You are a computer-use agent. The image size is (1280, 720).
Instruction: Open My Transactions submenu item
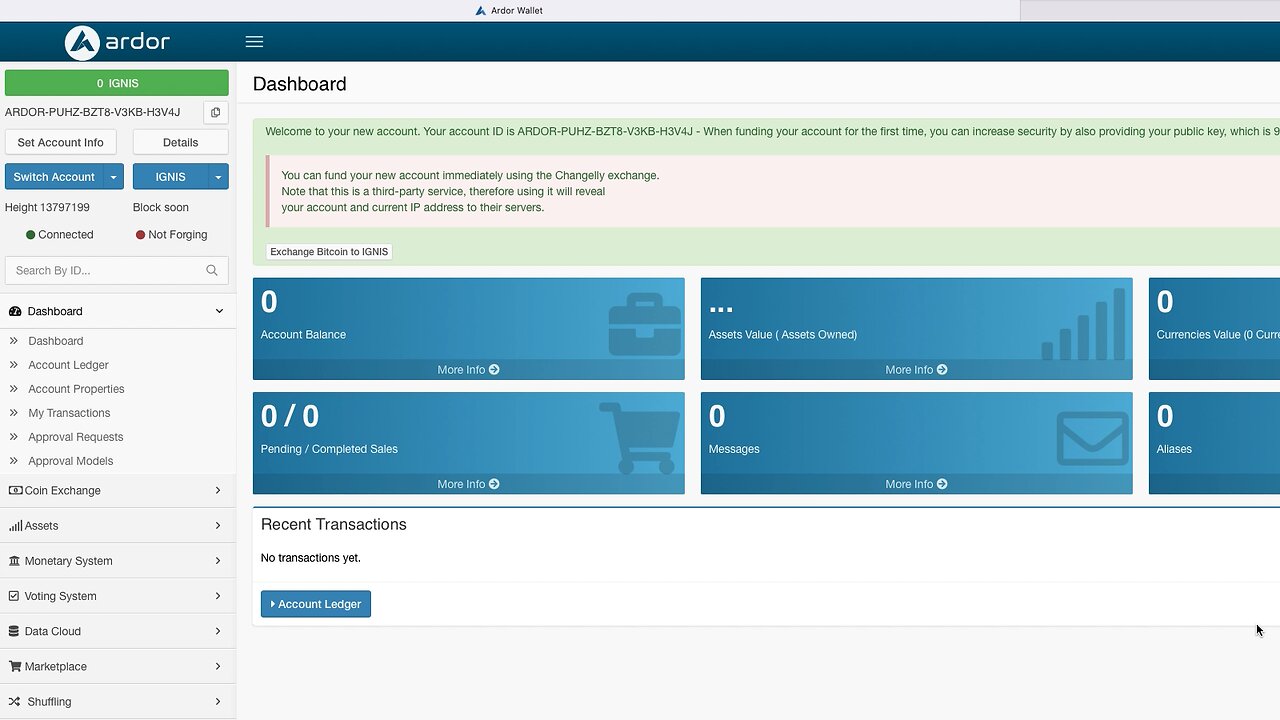tap(69, 413)
